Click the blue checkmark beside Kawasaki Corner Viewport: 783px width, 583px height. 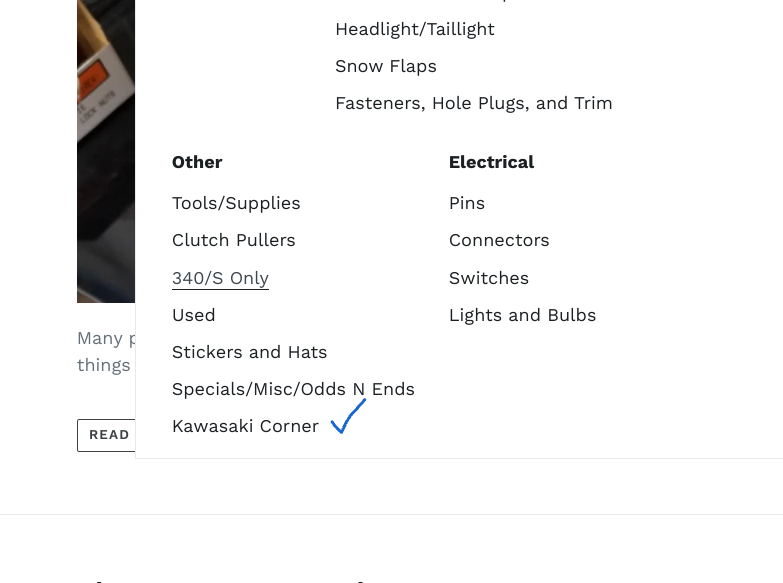click(348, 417)
